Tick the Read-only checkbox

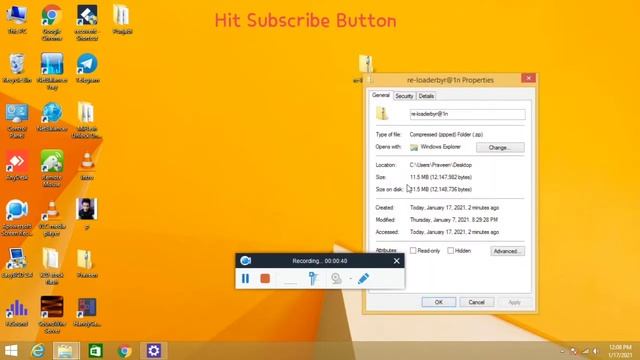[413, 251]
